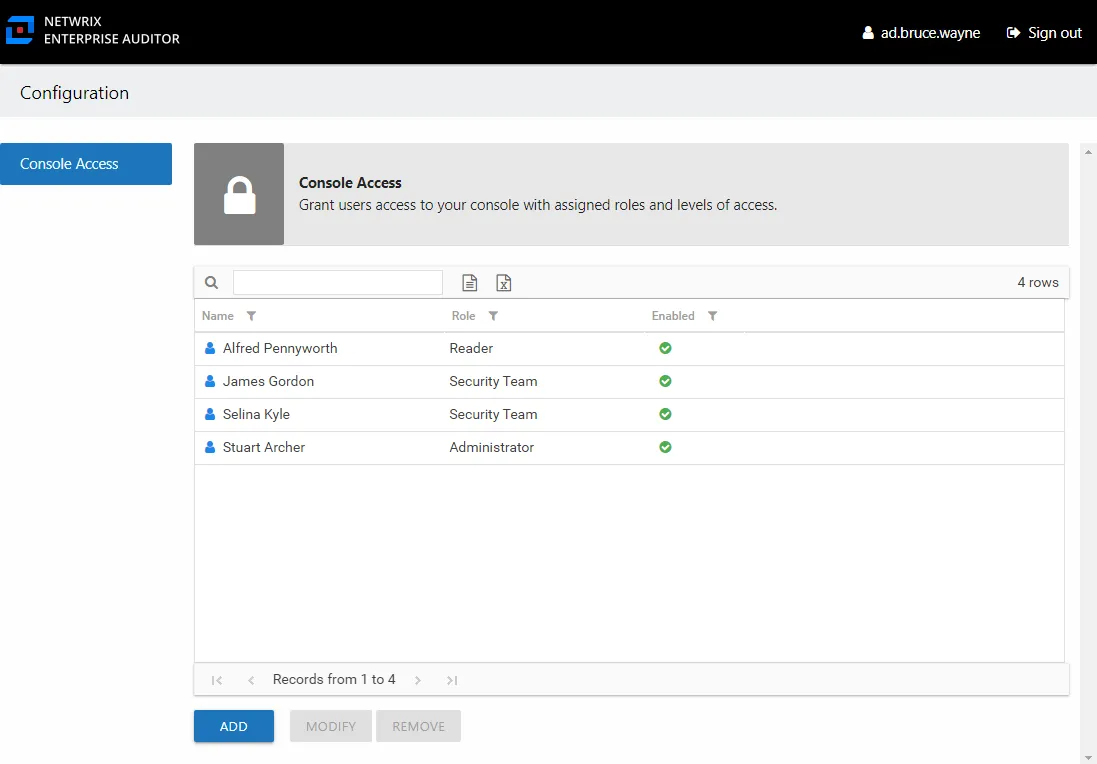
Task: Export the table as a text document
Action: coord(469,283)
